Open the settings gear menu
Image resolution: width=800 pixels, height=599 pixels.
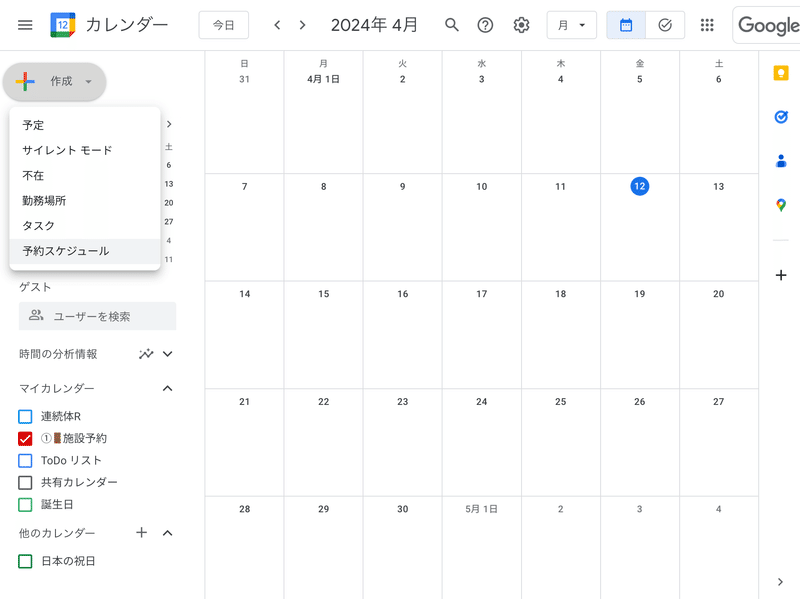click(521, 25)
